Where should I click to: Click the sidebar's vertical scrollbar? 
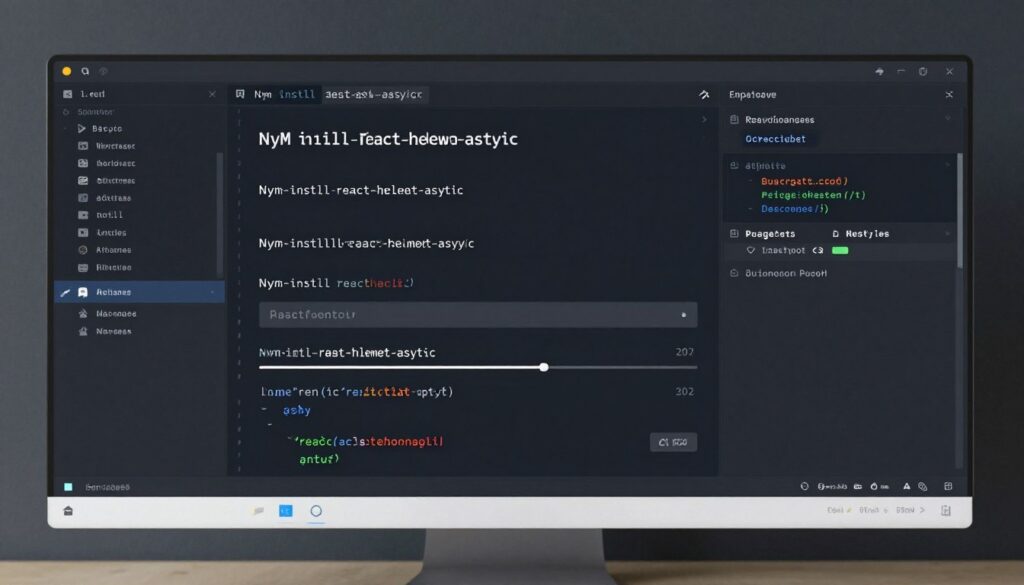click(x=219, y=214)
